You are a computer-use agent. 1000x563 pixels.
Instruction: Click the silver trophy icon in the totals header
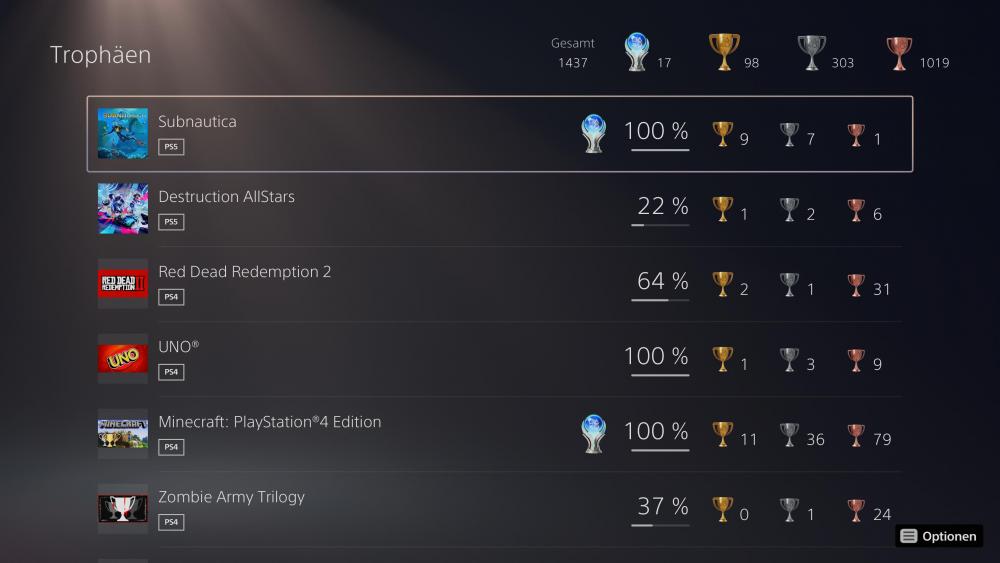click(x=811, y=52)
